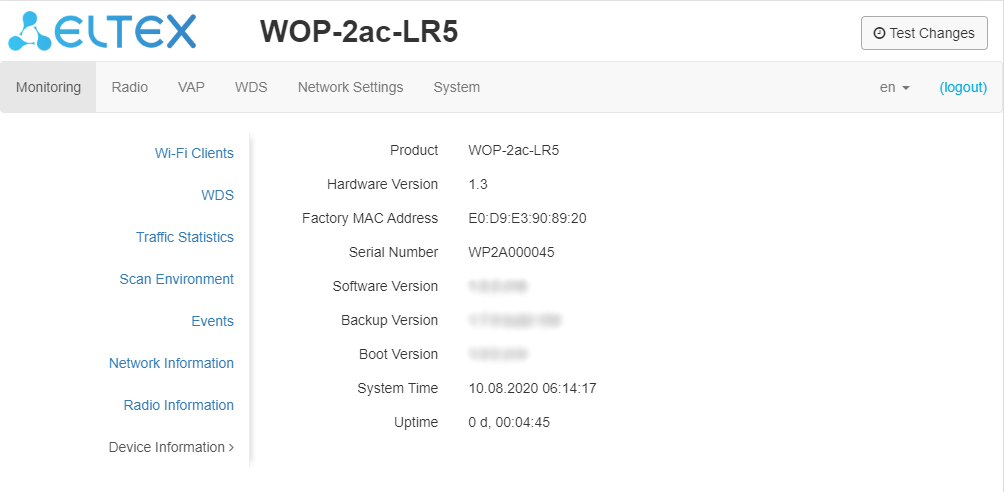1004x492 pixels.
Task: Click the WOP-2ac-LR5 page title
Action: [x=359, y=32]
